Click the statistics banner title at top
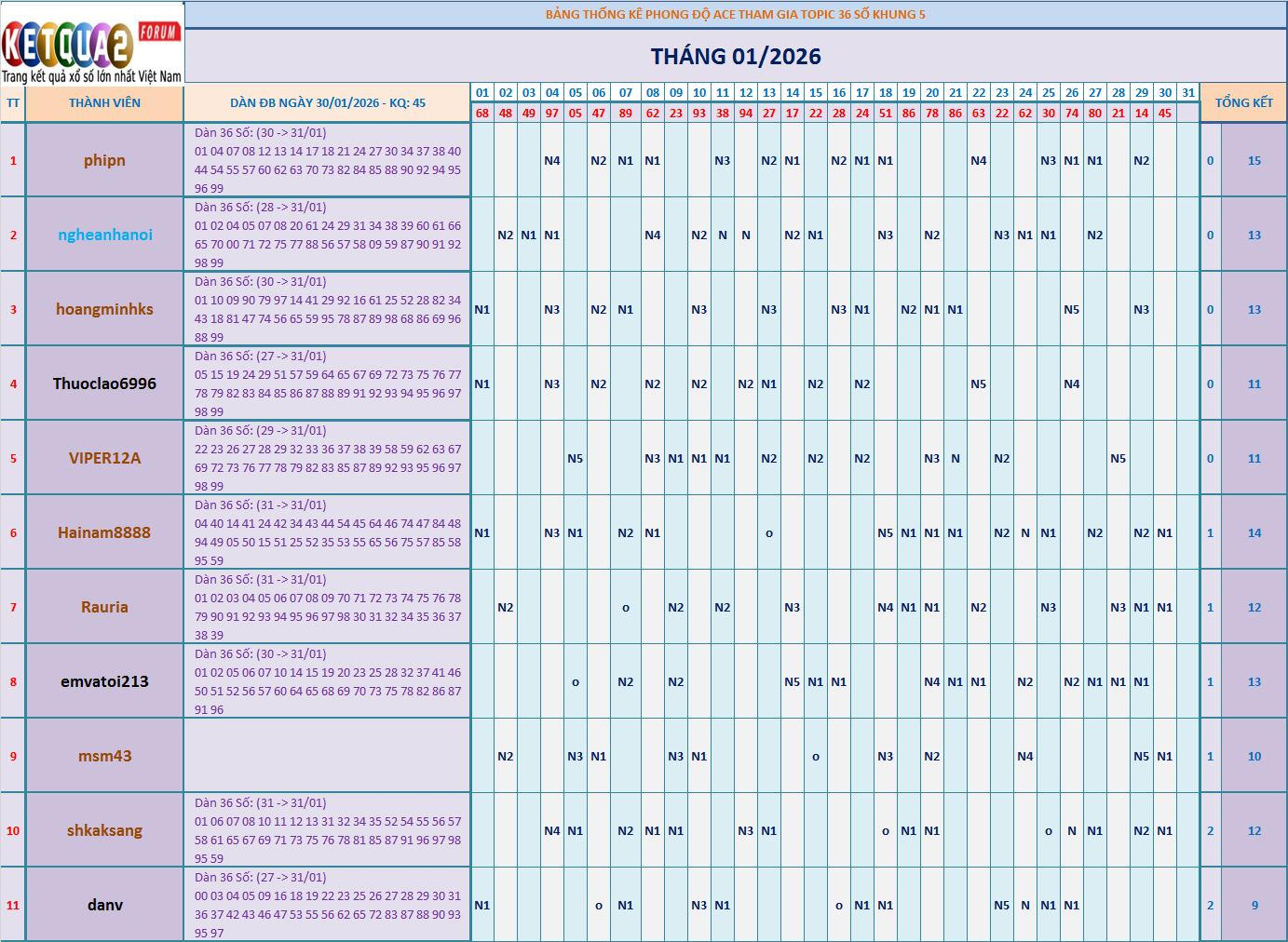Screen dimensions: 1288x942 point(736,15)
